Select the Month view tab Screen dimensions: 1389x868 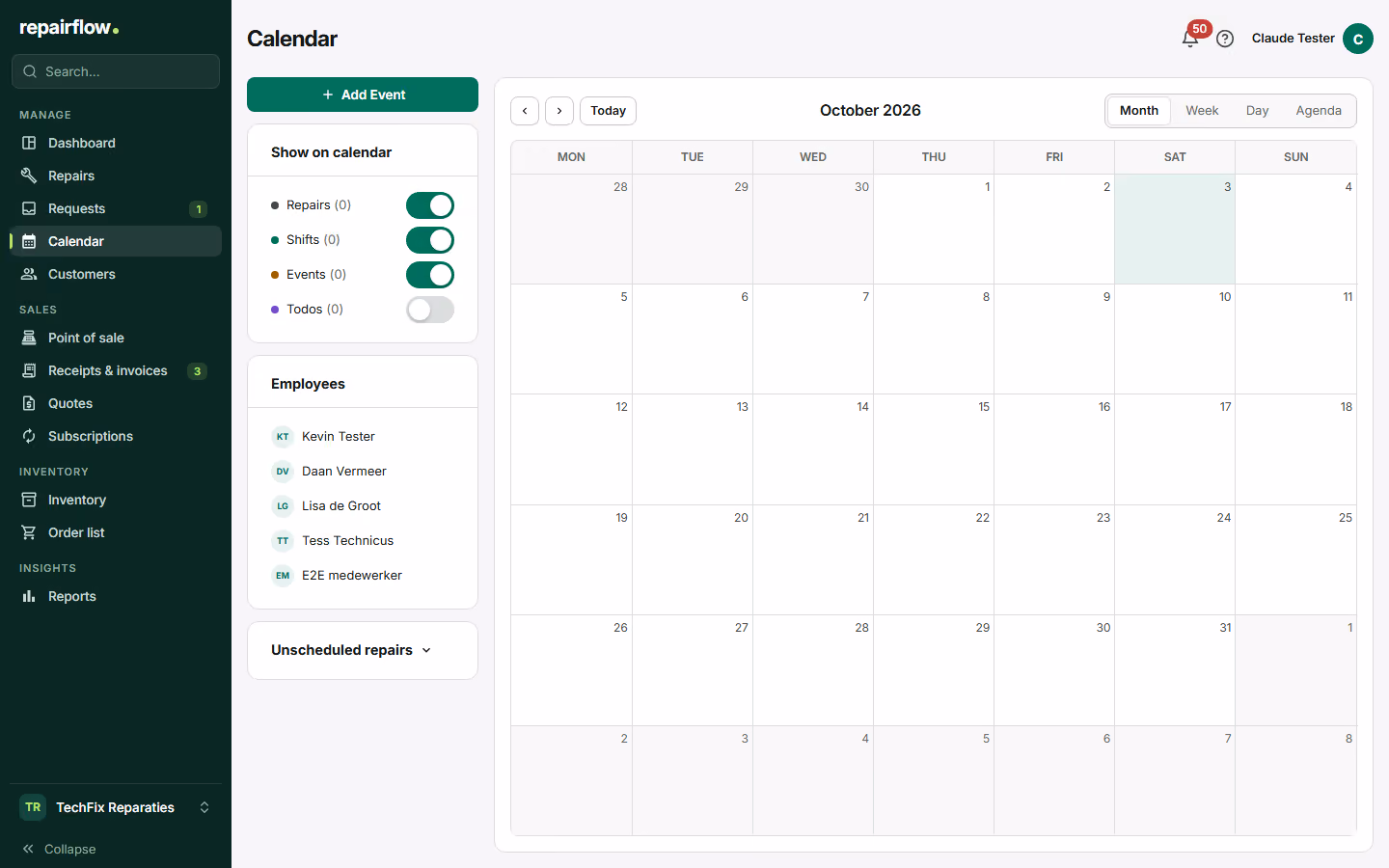[1139, 111]
